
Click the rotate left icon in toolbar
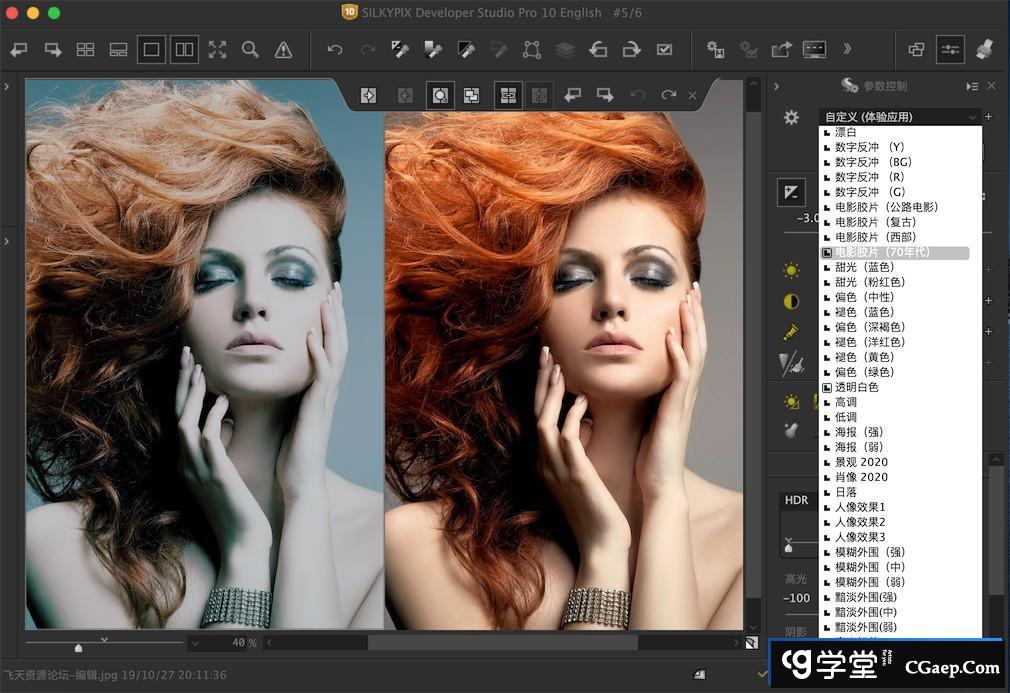coord(598,49)
